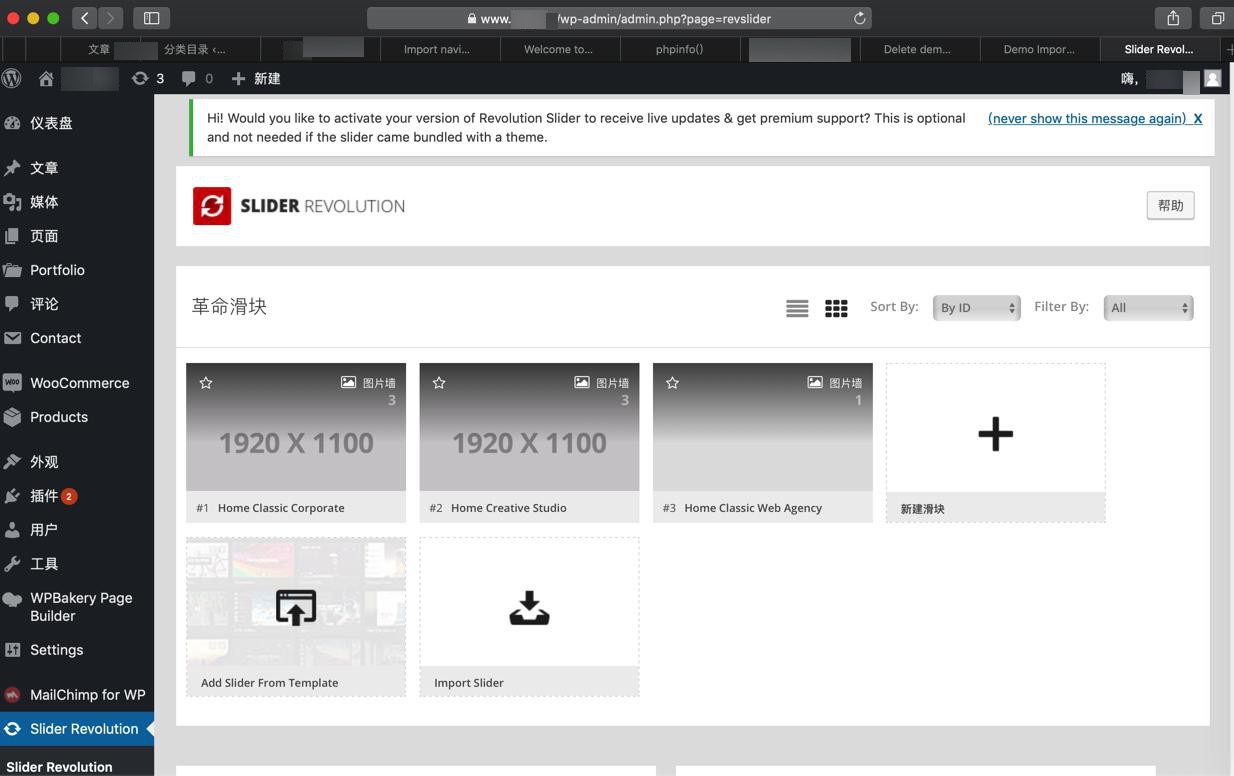Click the 帮助 help button

click(x=1170, y=205)
